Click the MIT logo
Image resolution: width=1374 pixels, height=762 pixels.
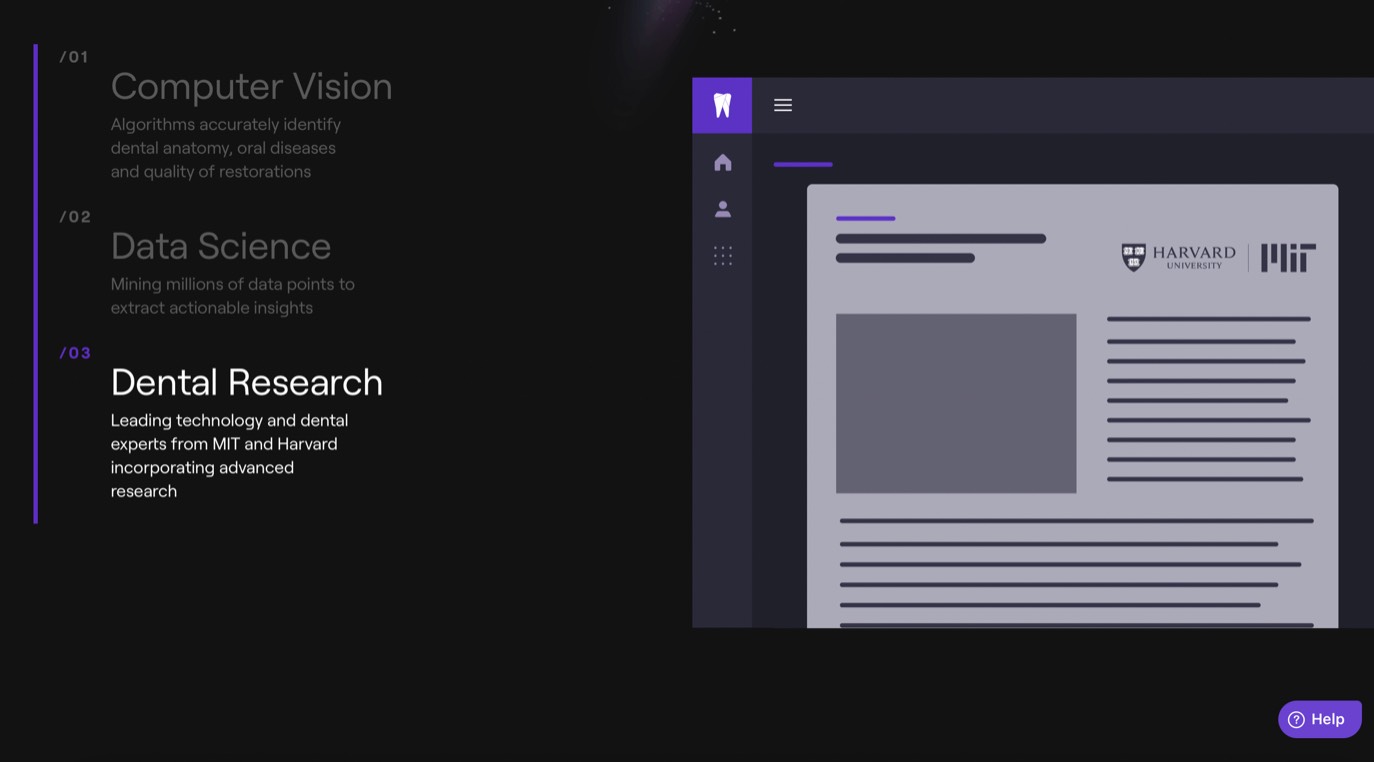(x=1288, y=258)
